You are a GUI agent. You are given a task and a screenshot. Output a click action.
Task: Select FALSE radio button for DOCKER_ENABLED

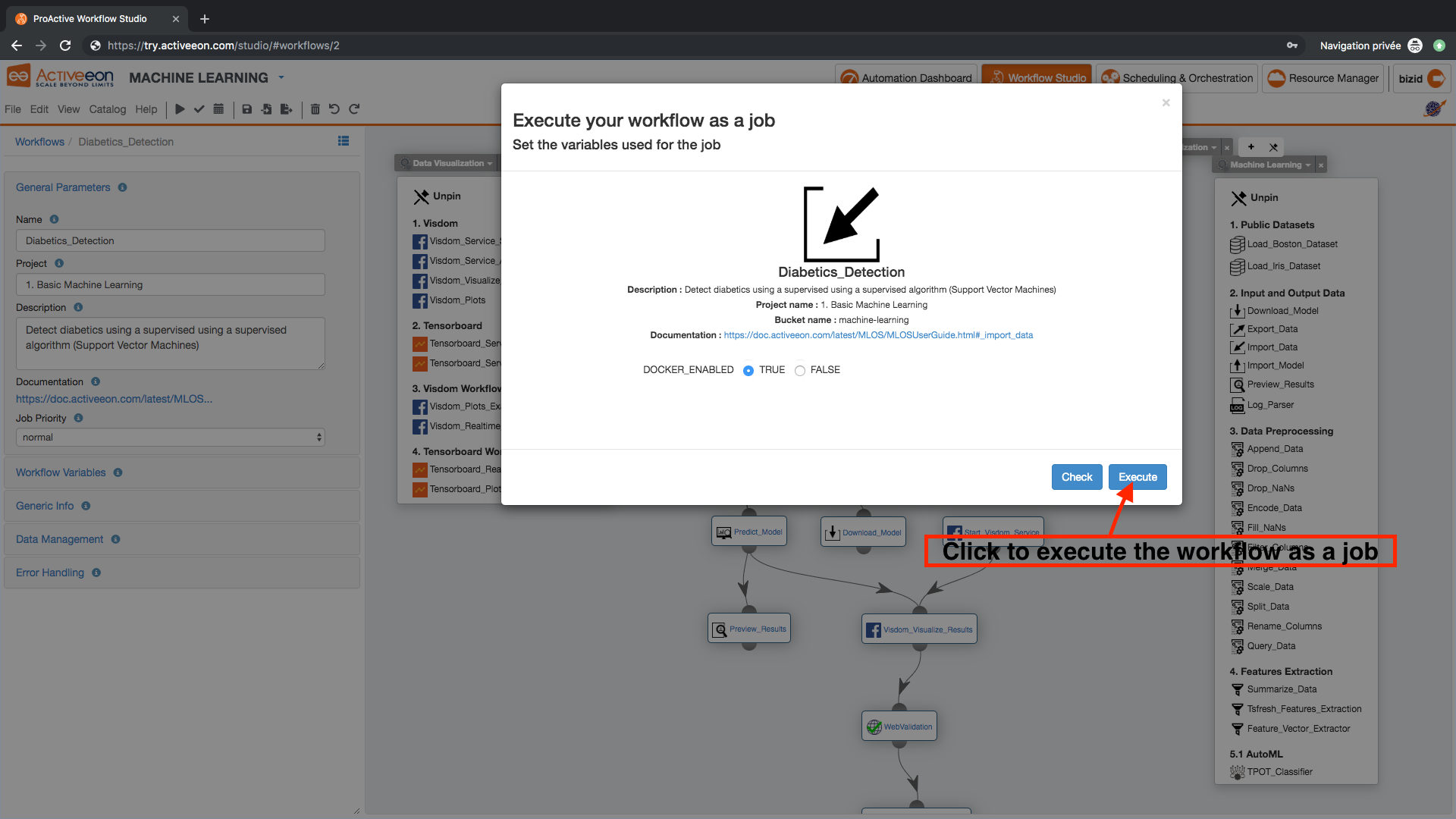(800, 370)
